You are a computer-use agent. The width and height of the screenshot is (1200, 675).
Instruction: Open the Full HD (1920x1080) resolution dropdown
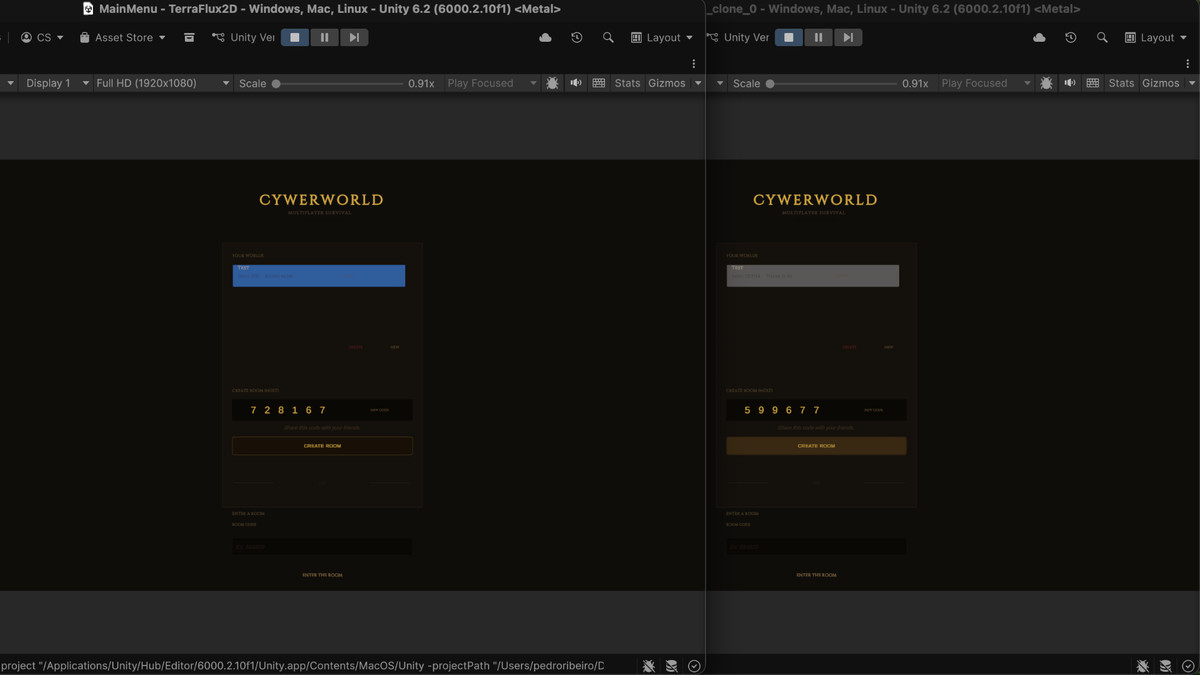click(162, 83)
